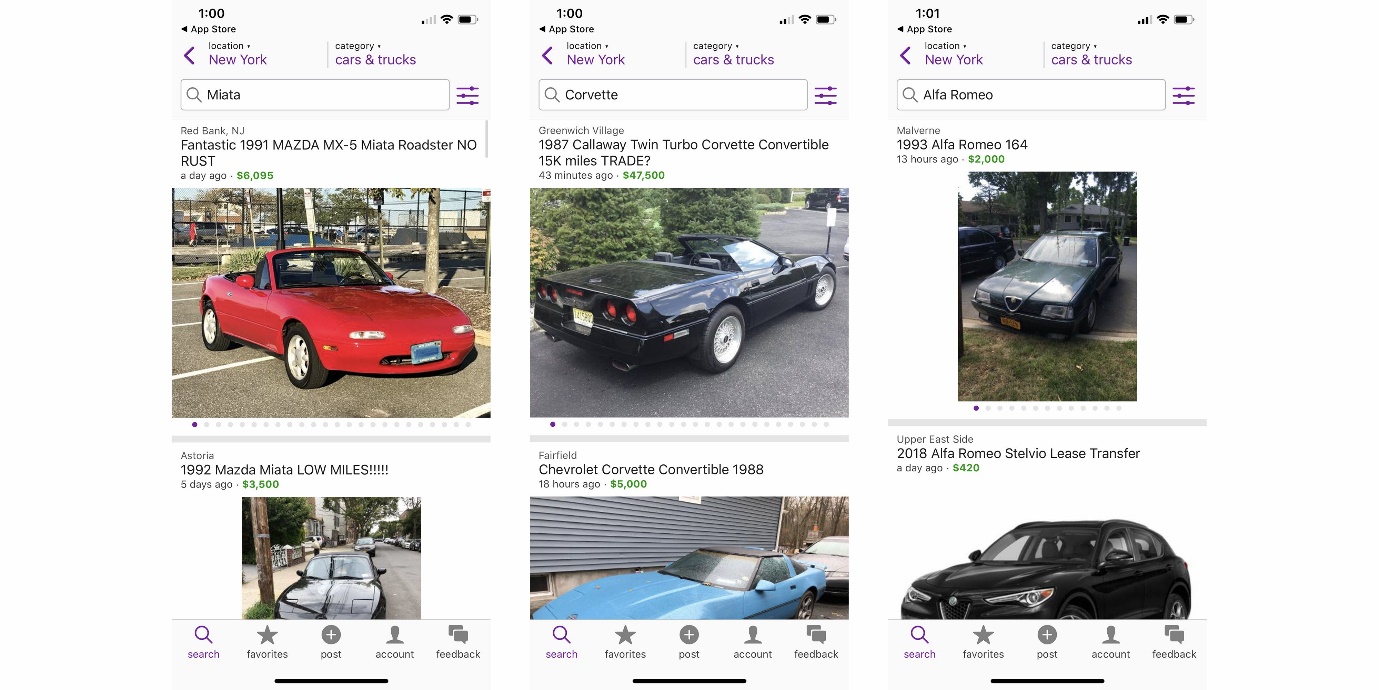Viewport: 1379px width, 690px height.
Task: Go back using the arrow in the Miata screen
Action: pos(189,56)
